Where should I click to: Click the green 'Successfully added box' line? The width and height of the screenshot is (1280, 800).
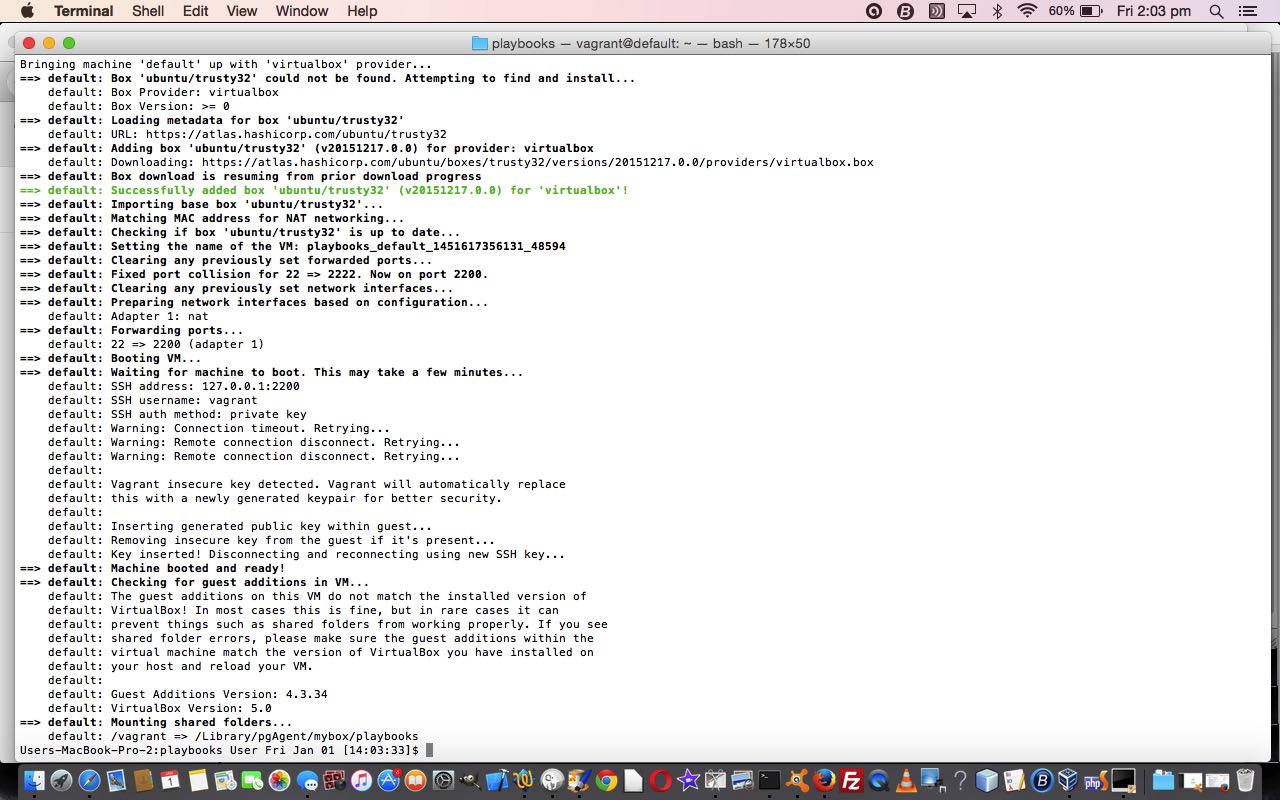(324, 190)
